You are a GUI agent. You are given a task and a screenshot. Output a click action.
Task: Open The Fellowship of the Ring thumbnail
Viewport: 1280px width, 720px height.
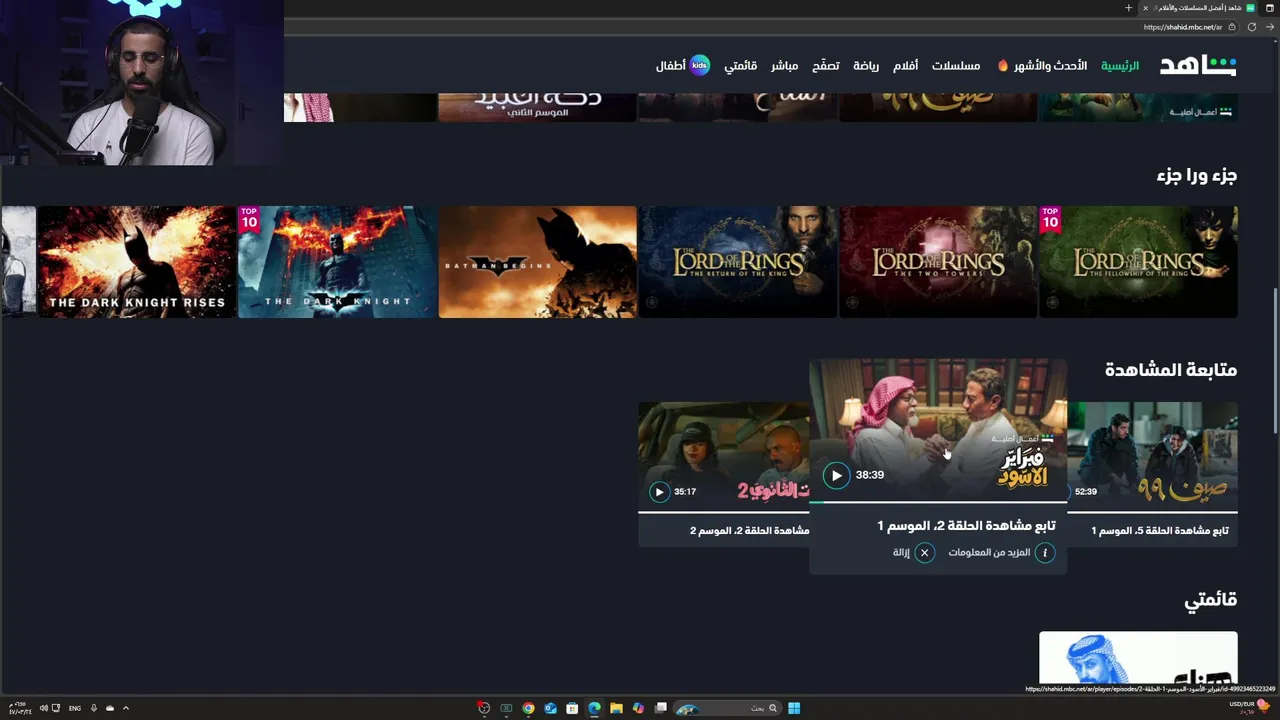pyautogui.click(x=1138, y=262)
